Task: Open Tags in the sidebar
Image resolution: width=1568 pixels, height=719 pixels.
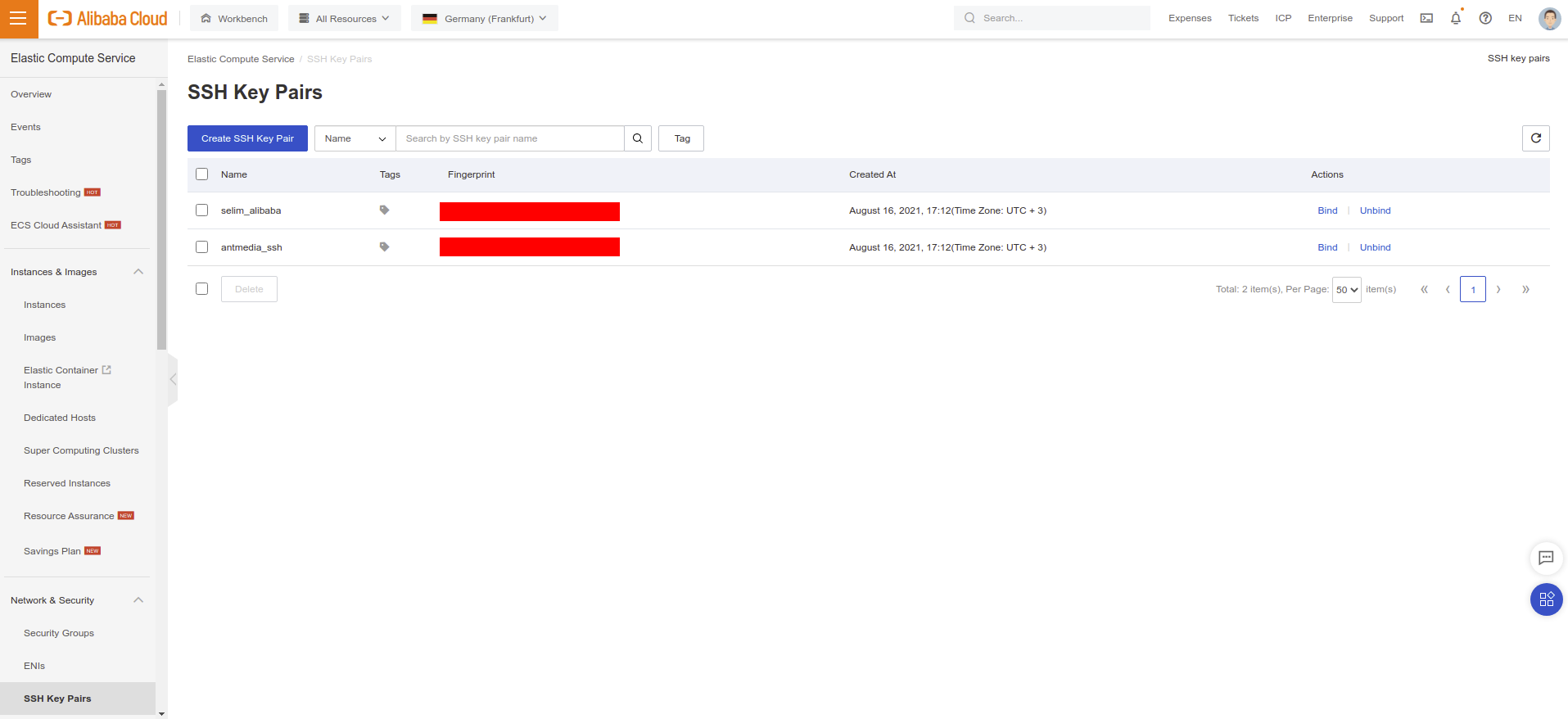Action: point(20,160)
